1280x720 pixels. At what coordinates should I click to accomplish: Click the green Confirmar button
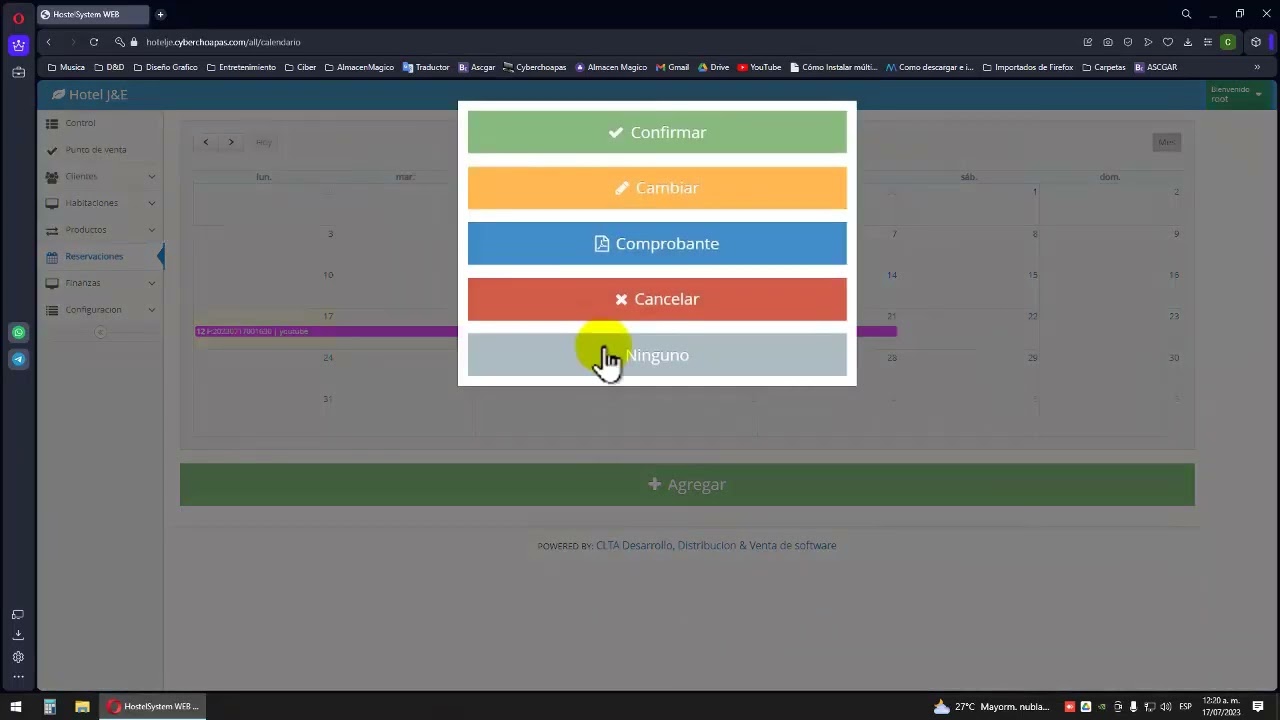click(x=657, y=132)
